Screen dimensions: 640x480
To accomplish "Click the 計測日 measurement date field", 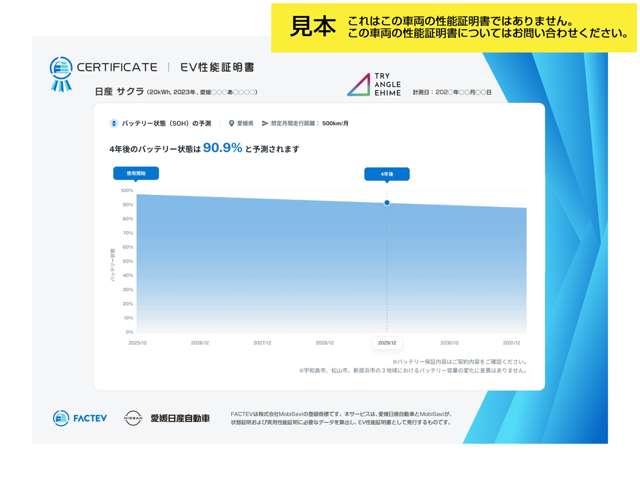I will tap(452, 92).
